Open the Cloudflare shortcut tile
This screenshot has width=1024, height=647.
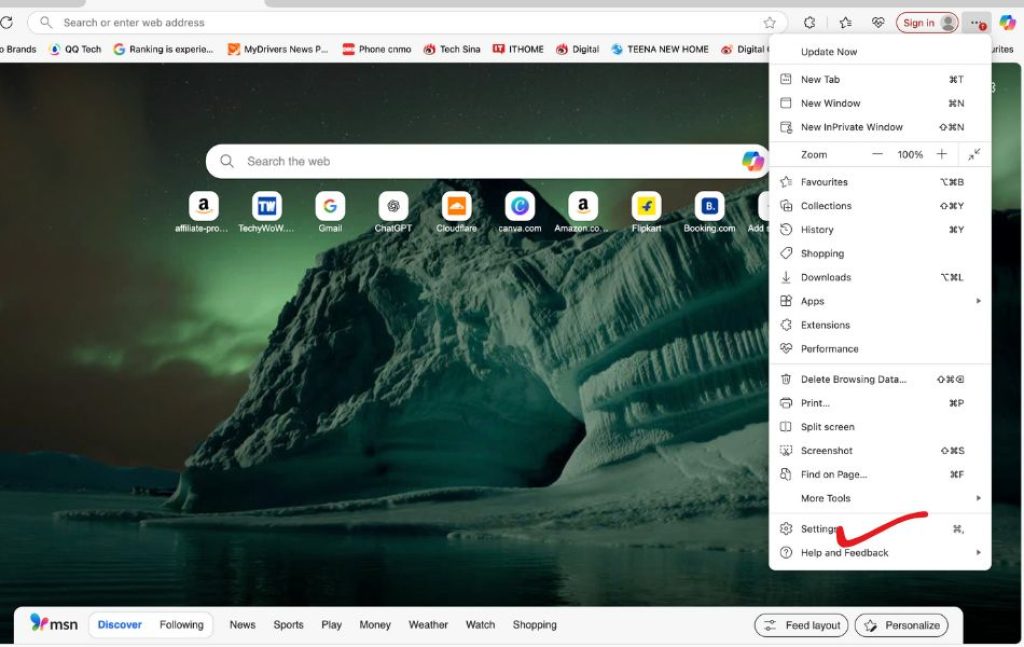(x=456, y=212)
